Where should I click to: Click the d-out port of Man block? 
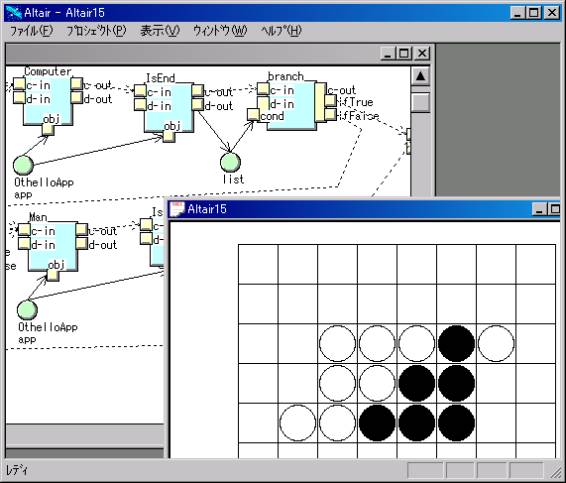point(82,243)
